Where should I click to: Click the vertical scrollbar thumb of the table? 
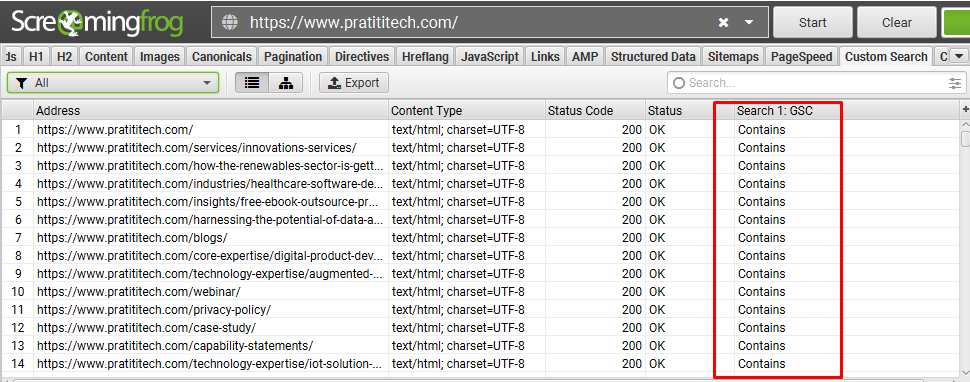(x=965, y=139)
